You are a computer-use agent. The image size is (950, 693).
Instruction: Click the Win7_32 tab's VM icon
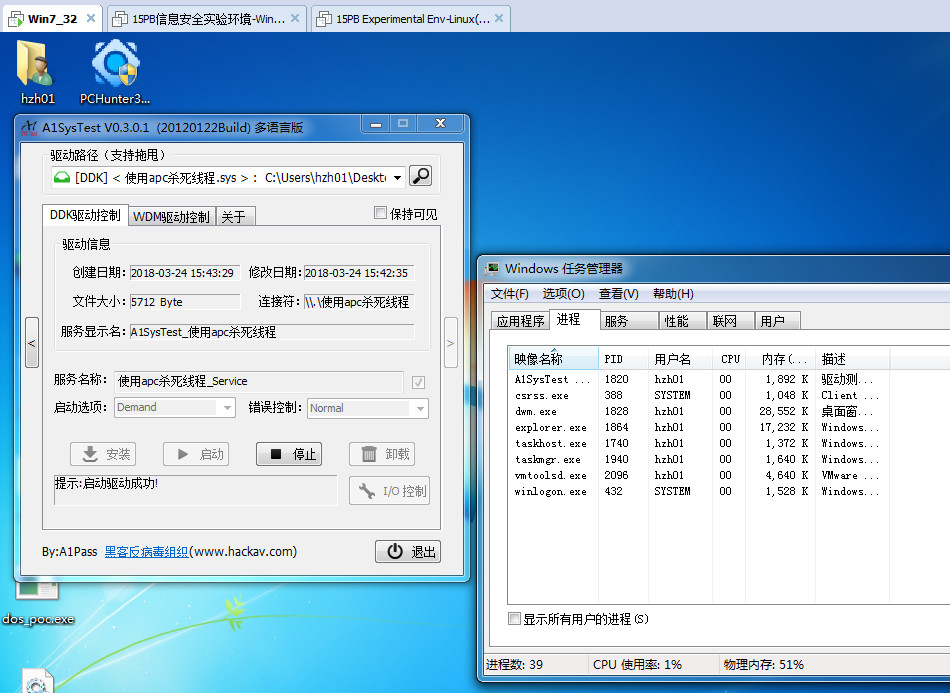click(15, 19)
